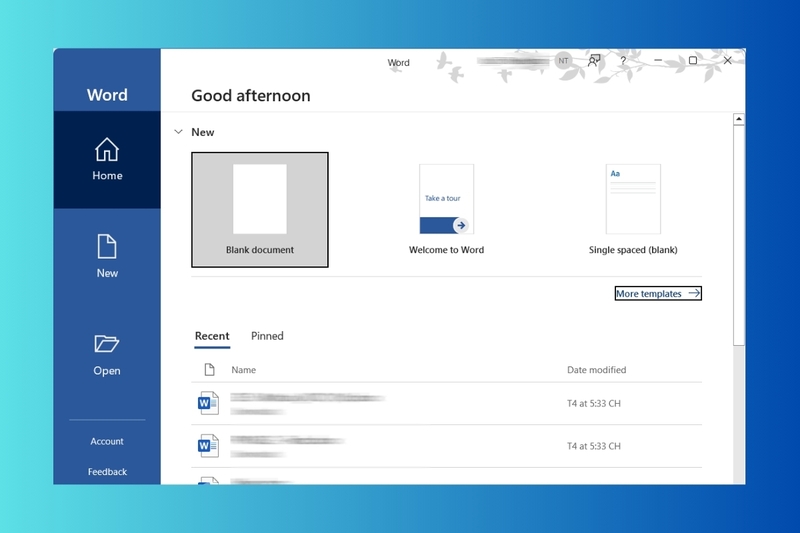Open the Welcome to Word tour template
The image size is (800, 533).
[446, 199]
